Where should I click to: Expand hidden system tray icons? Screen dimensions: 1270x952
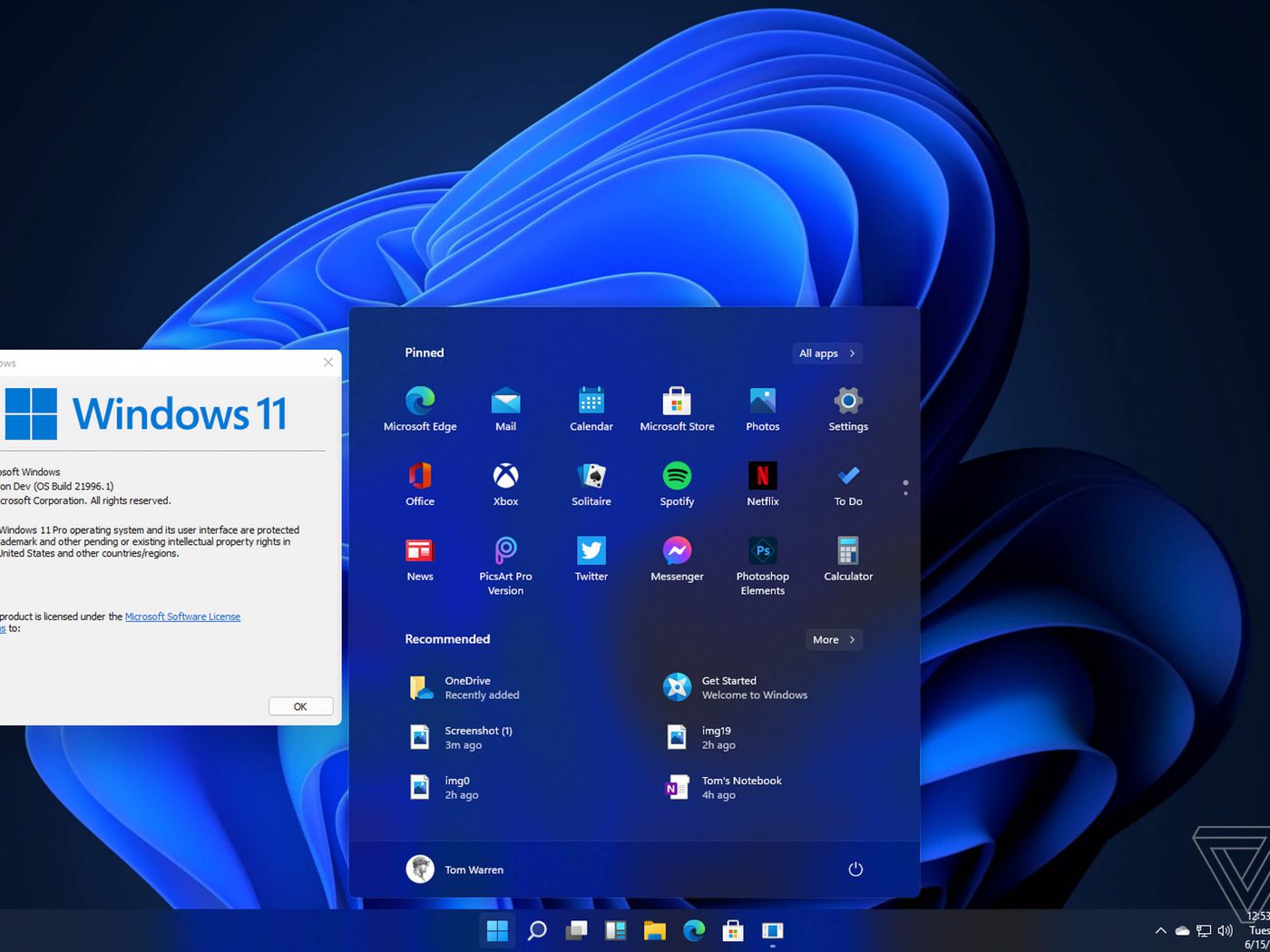pos(1160,930)
